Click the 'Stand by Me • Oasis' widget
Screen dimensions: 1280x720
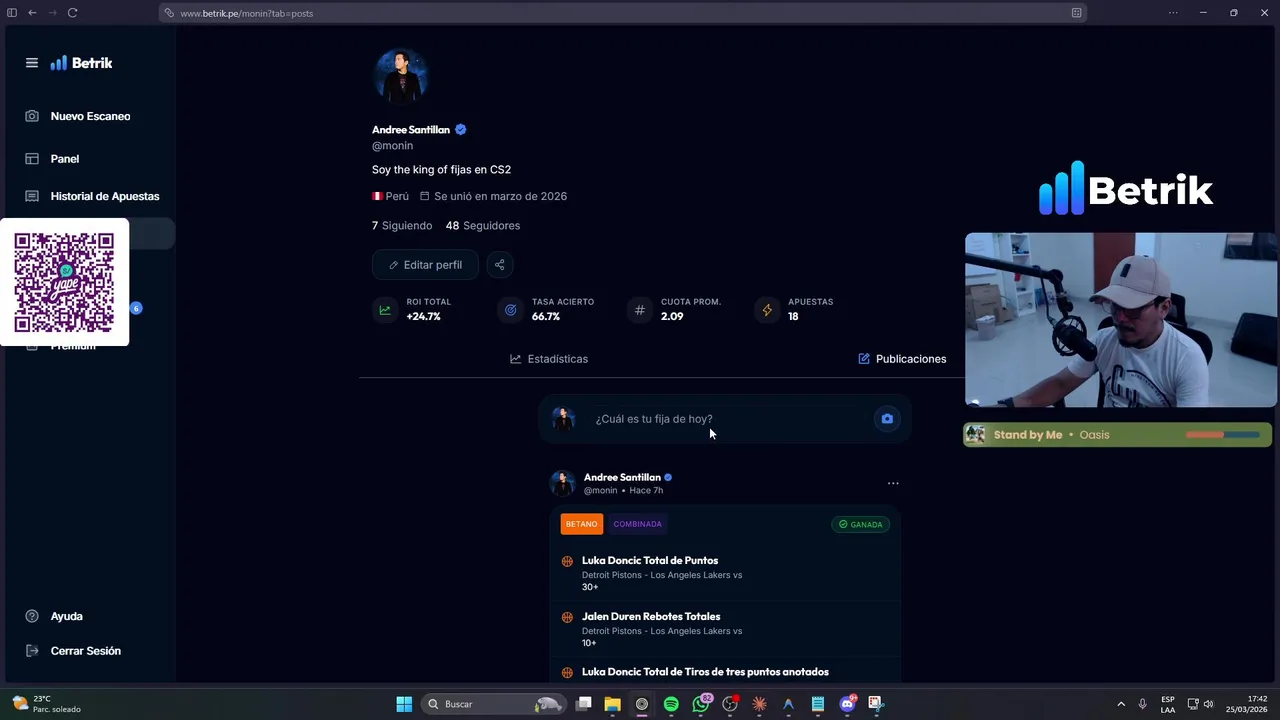tap(1118, 435)
